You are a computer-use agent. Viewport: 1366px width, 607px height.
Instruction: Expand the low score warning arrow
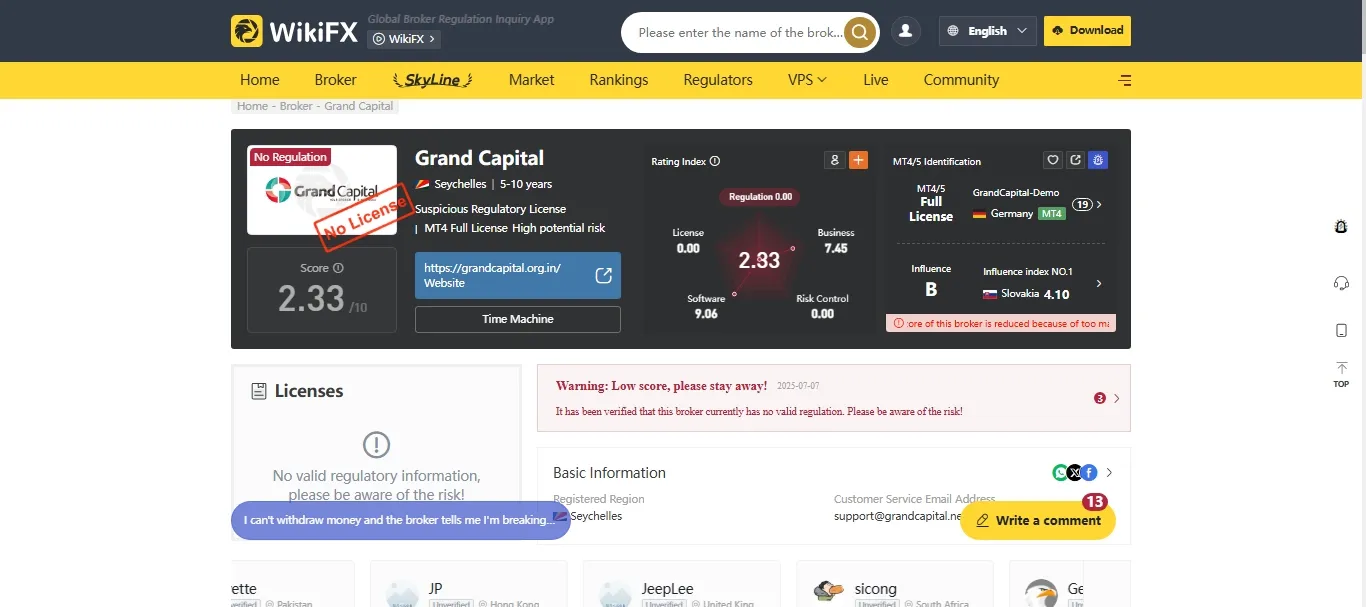(x=1117, y=398)
